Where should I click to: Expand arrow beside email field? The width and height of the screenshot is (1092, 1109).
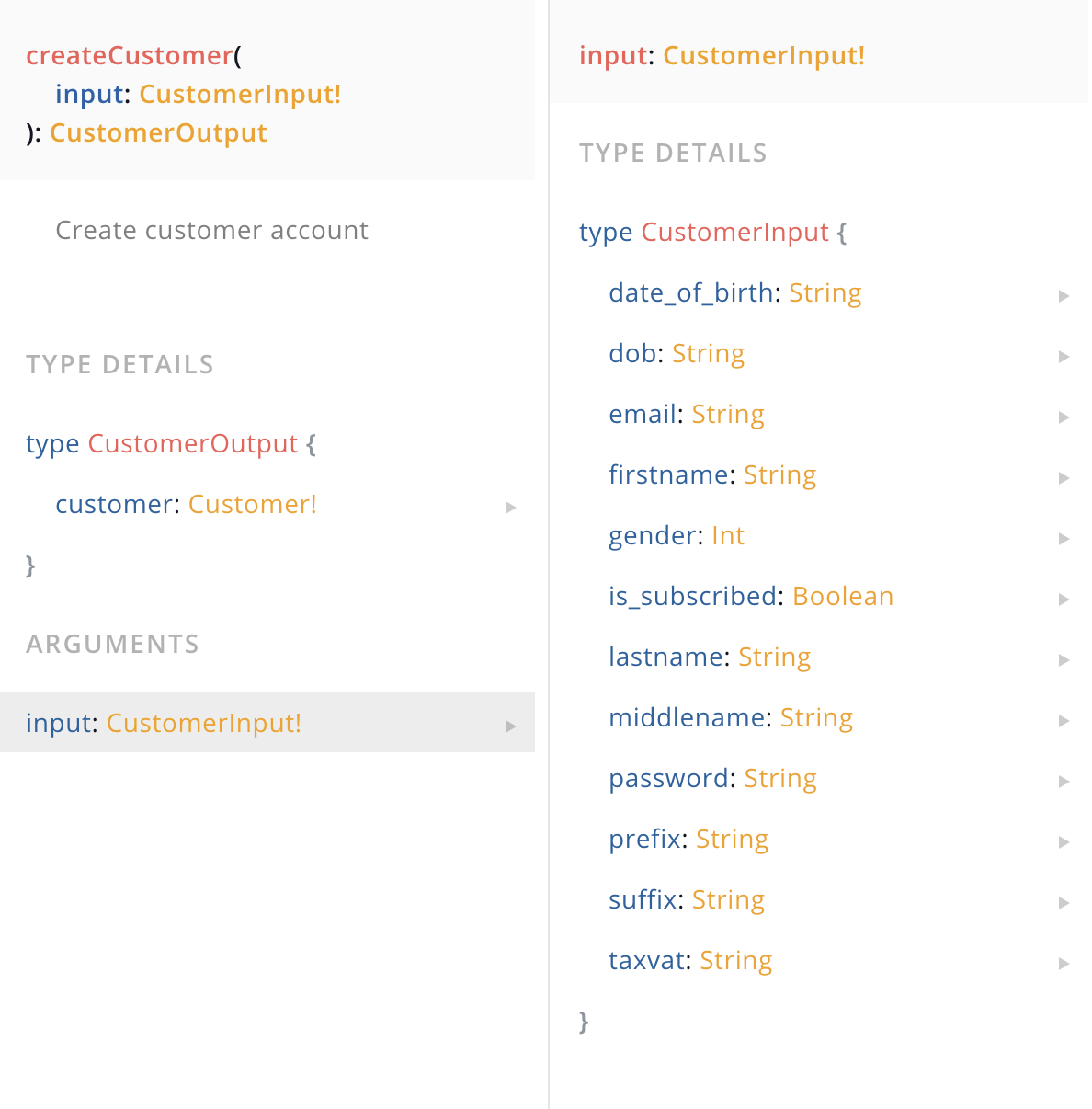tap(1064, 417)
